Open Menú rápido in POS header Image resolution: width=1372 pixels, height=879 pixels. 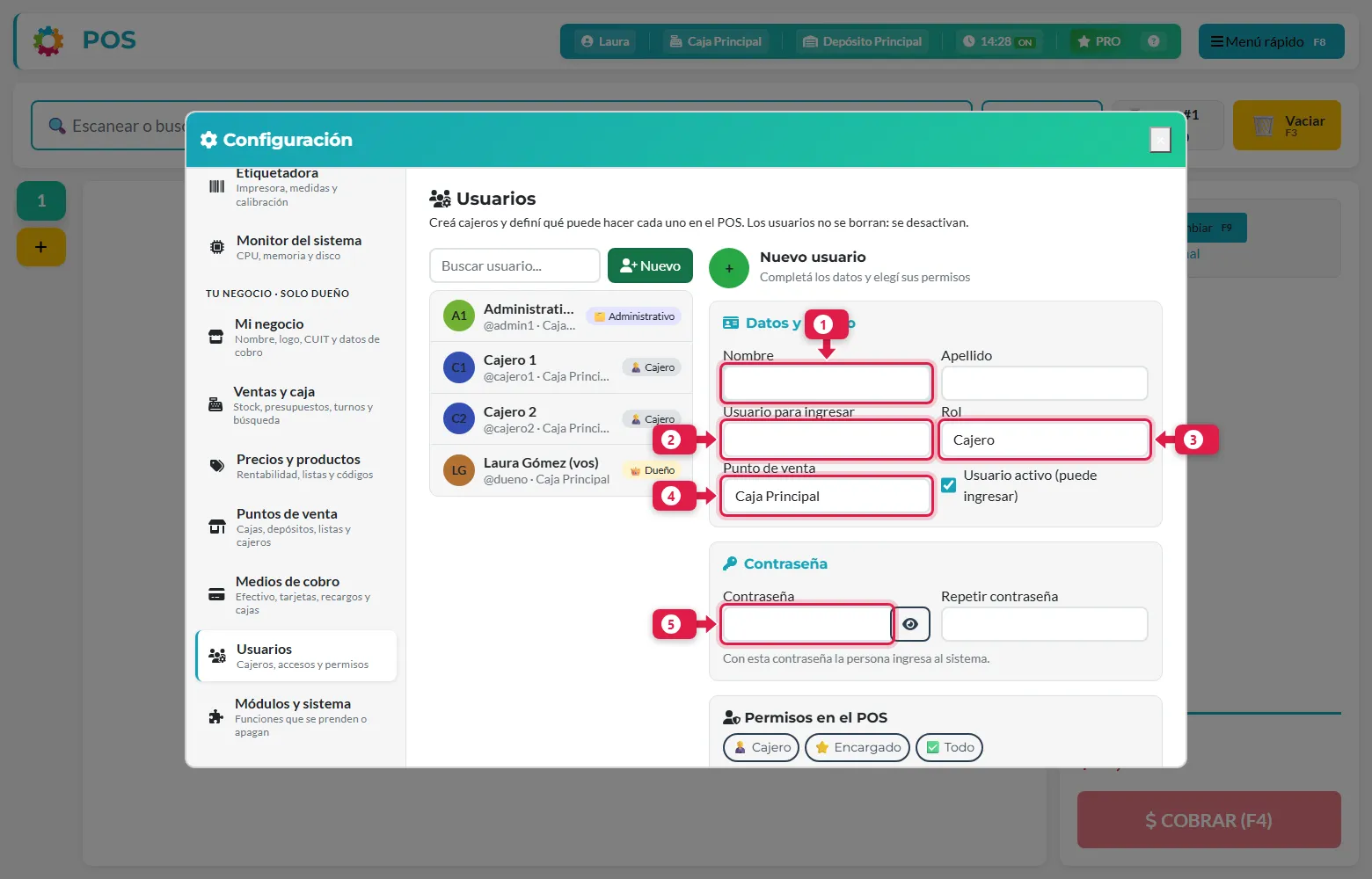1272,41
